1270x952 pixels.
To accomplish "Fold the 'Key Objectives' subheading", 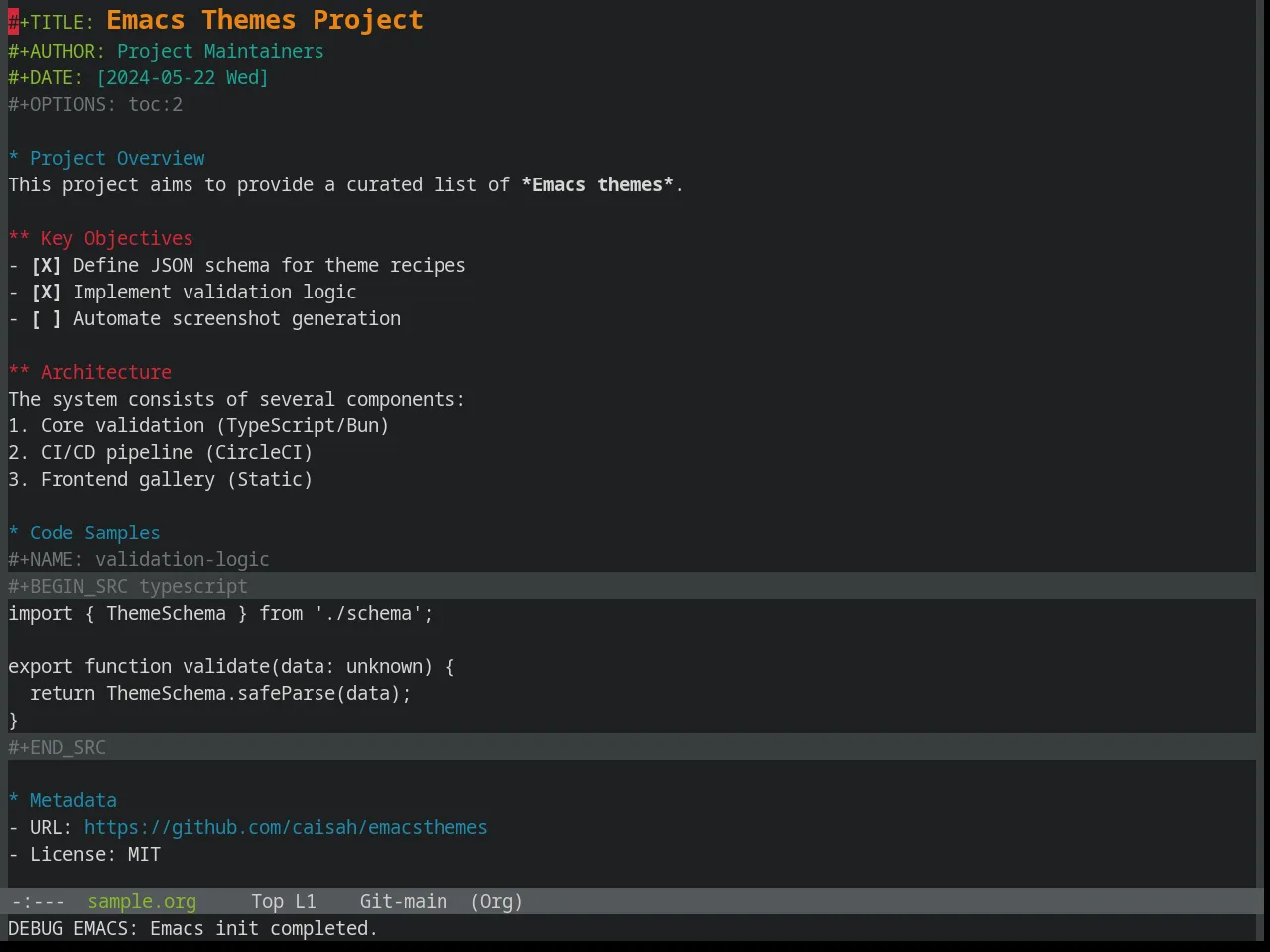I will [101, 239].
